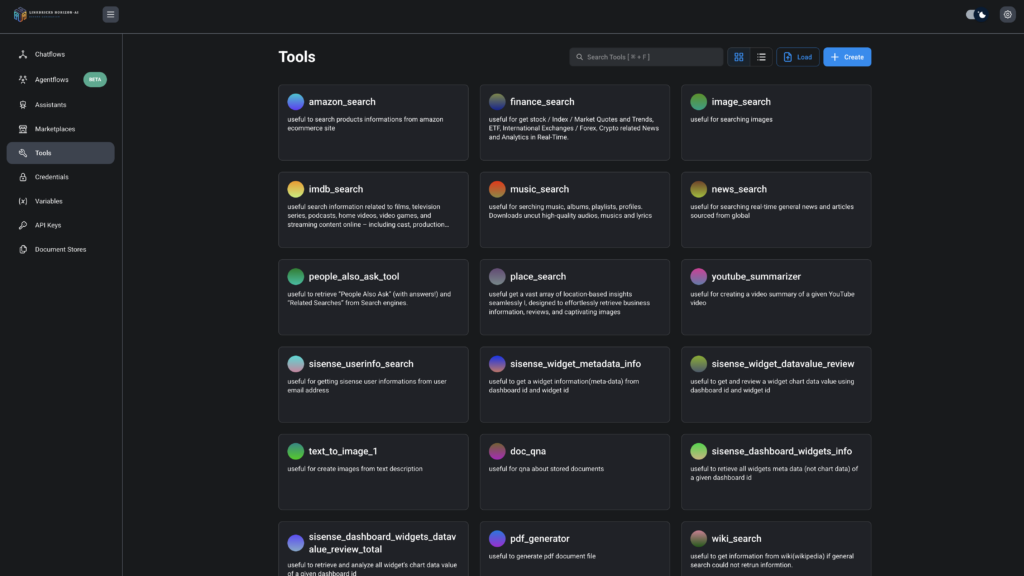
Task: Open Chatflows in the sidebar
Action: pyautogui.click(x=61, y=54)
